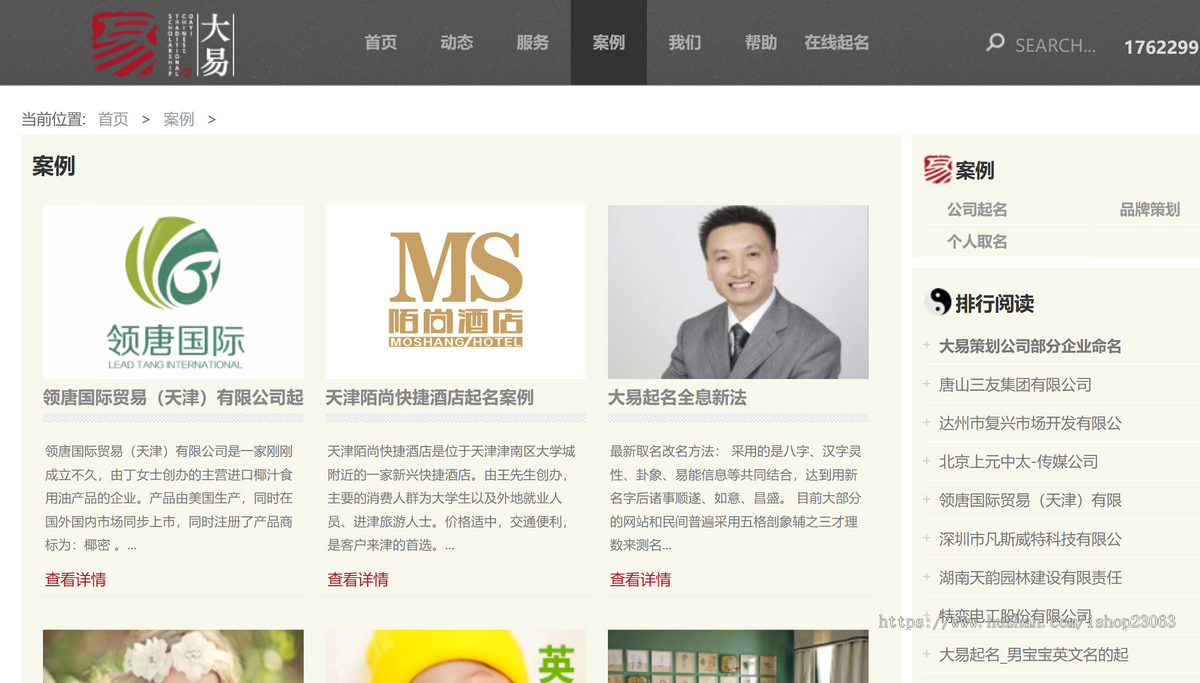
Task: Open ranking item 北京上元中太-传媒公司
Action: click(x=1018, y=461)
